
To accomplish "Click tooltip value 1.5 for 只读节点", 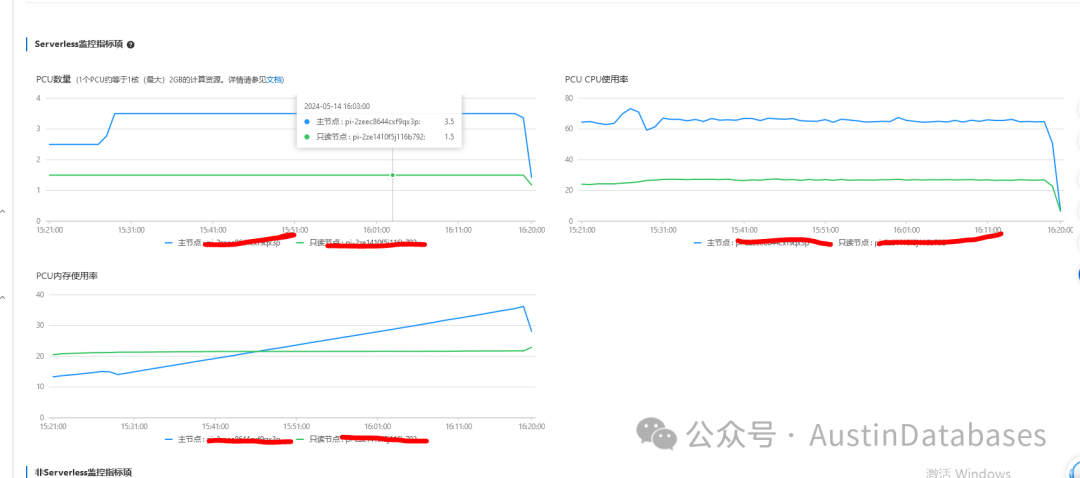I will point(449,136).
